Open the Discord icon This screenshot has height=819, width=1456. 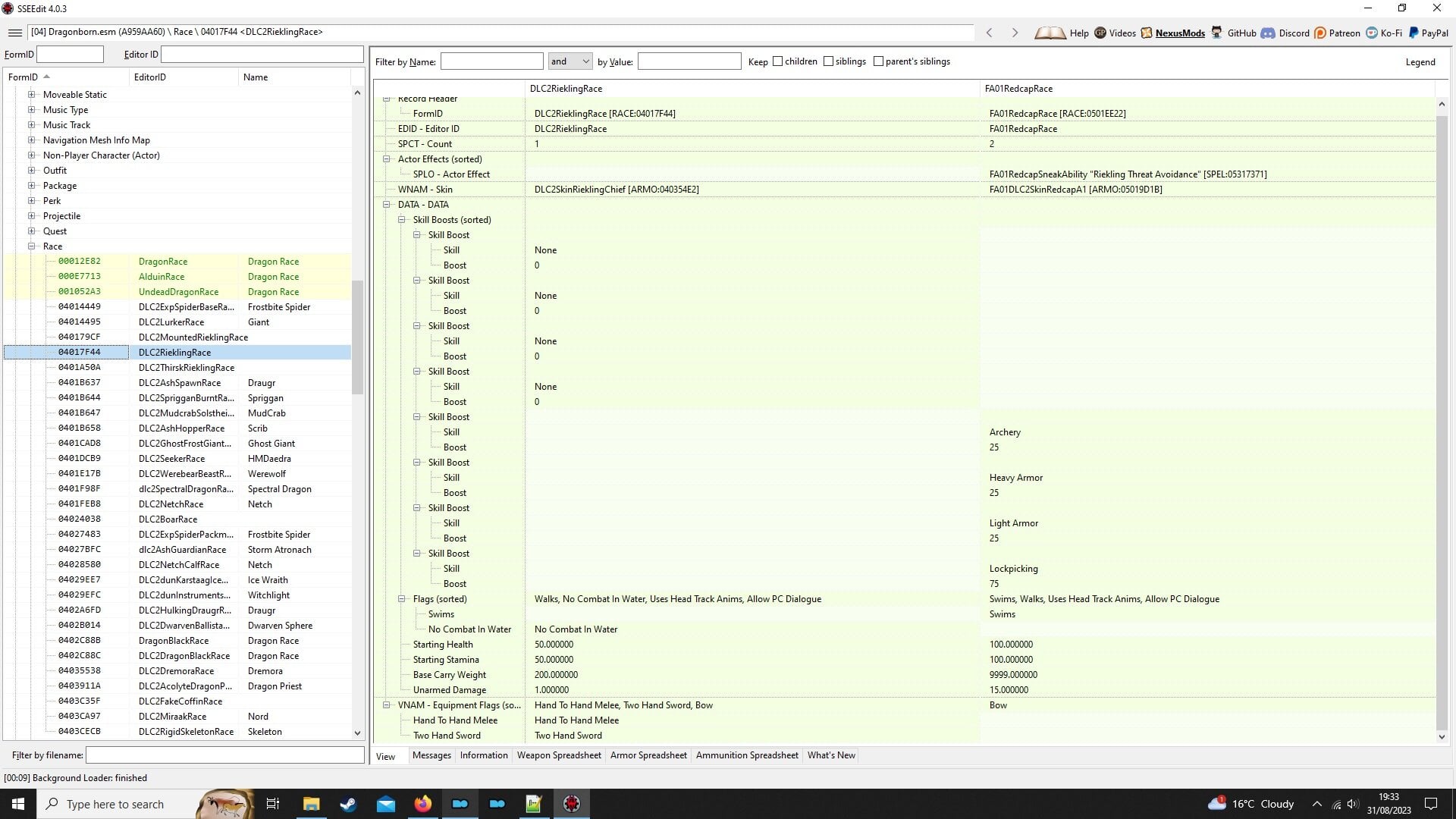click(1268, 33)
